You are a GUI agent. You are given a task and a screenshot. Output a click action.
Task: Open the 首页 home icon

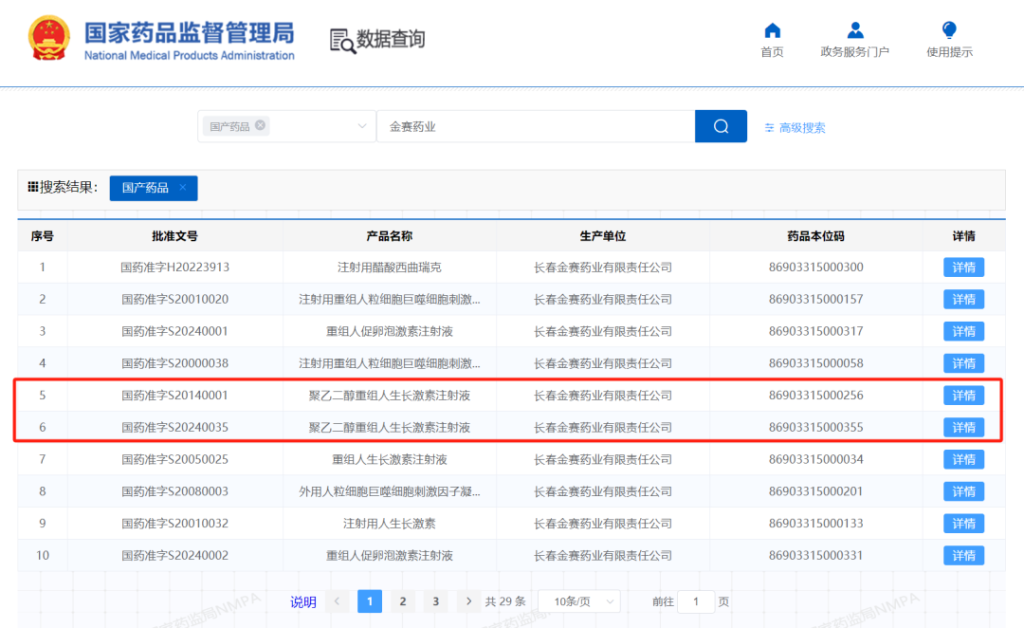[x=772, y=31]
